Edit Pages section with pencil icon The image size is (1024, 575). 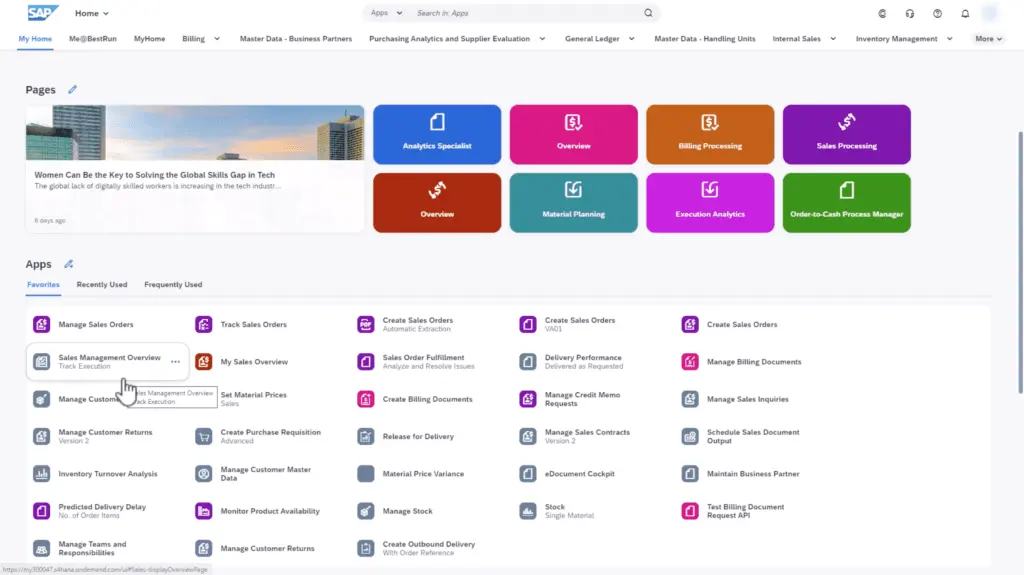pyautogui.click(x=72, y=90)
